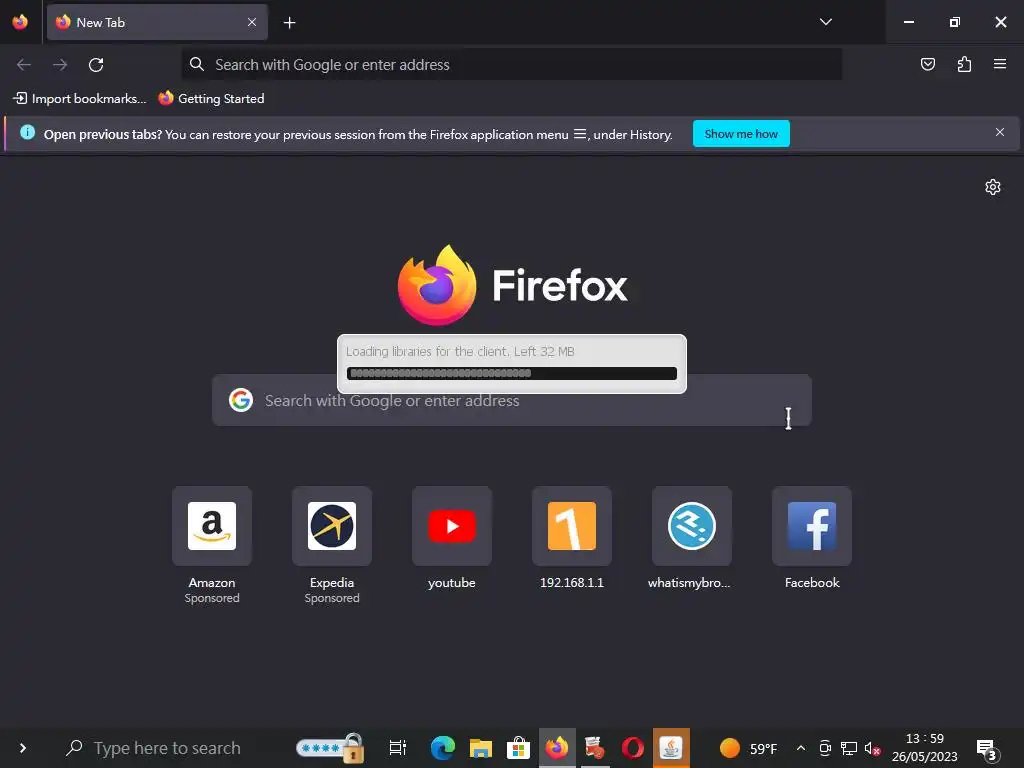Select the New Tab tab
The height and width of the screenshot is (768, 1024).
point(157,22)
